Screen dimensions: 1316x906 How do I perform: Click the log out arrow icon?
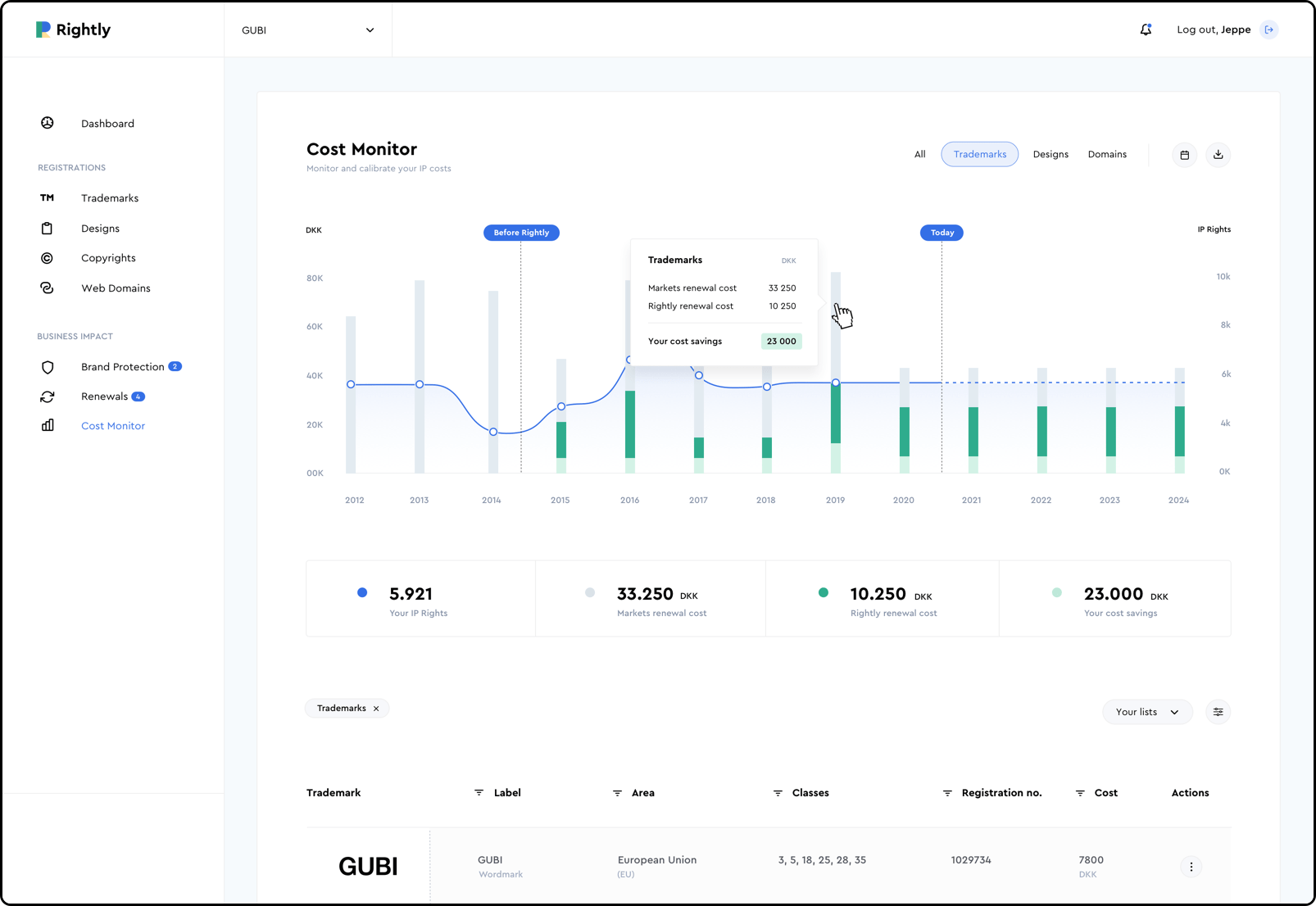click(1269, 29)
